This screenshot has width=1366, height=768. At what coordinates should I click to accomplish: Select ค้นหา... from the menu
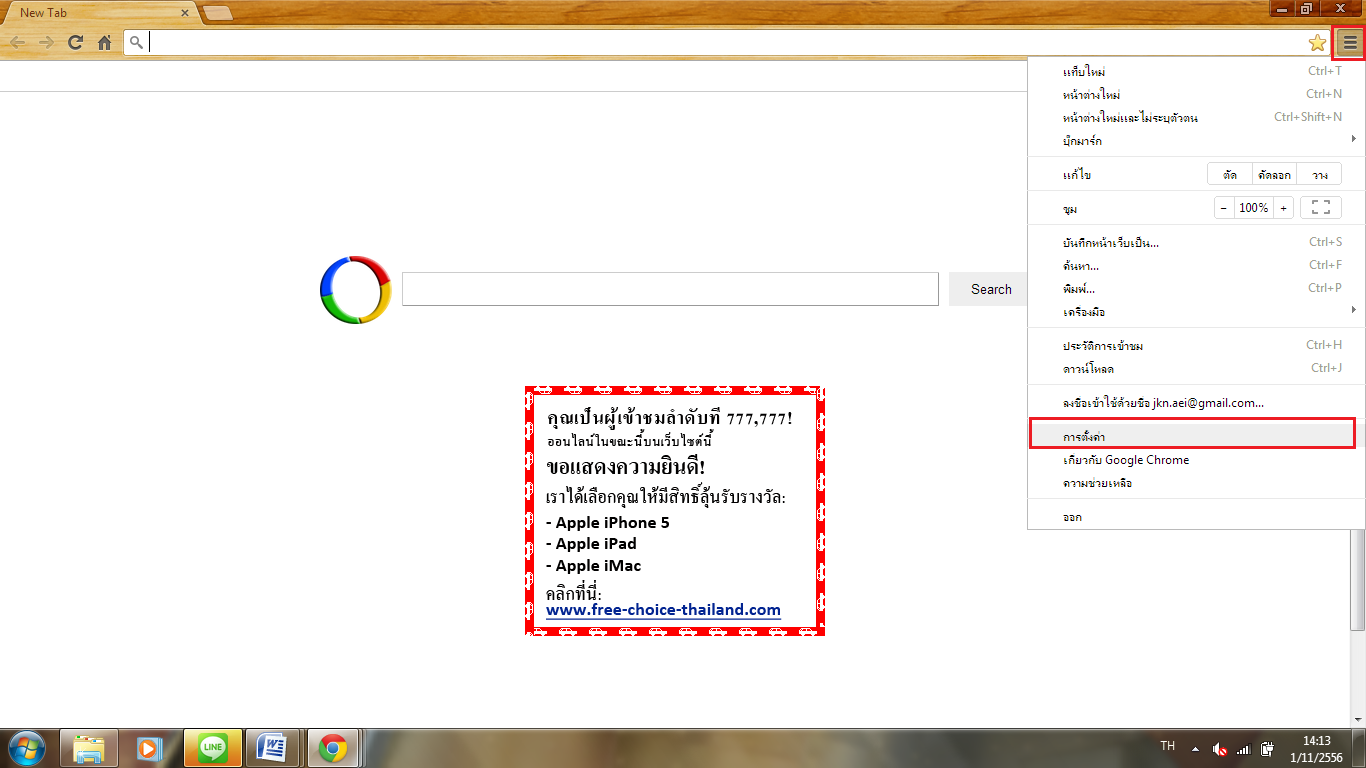pos(1196,265)
